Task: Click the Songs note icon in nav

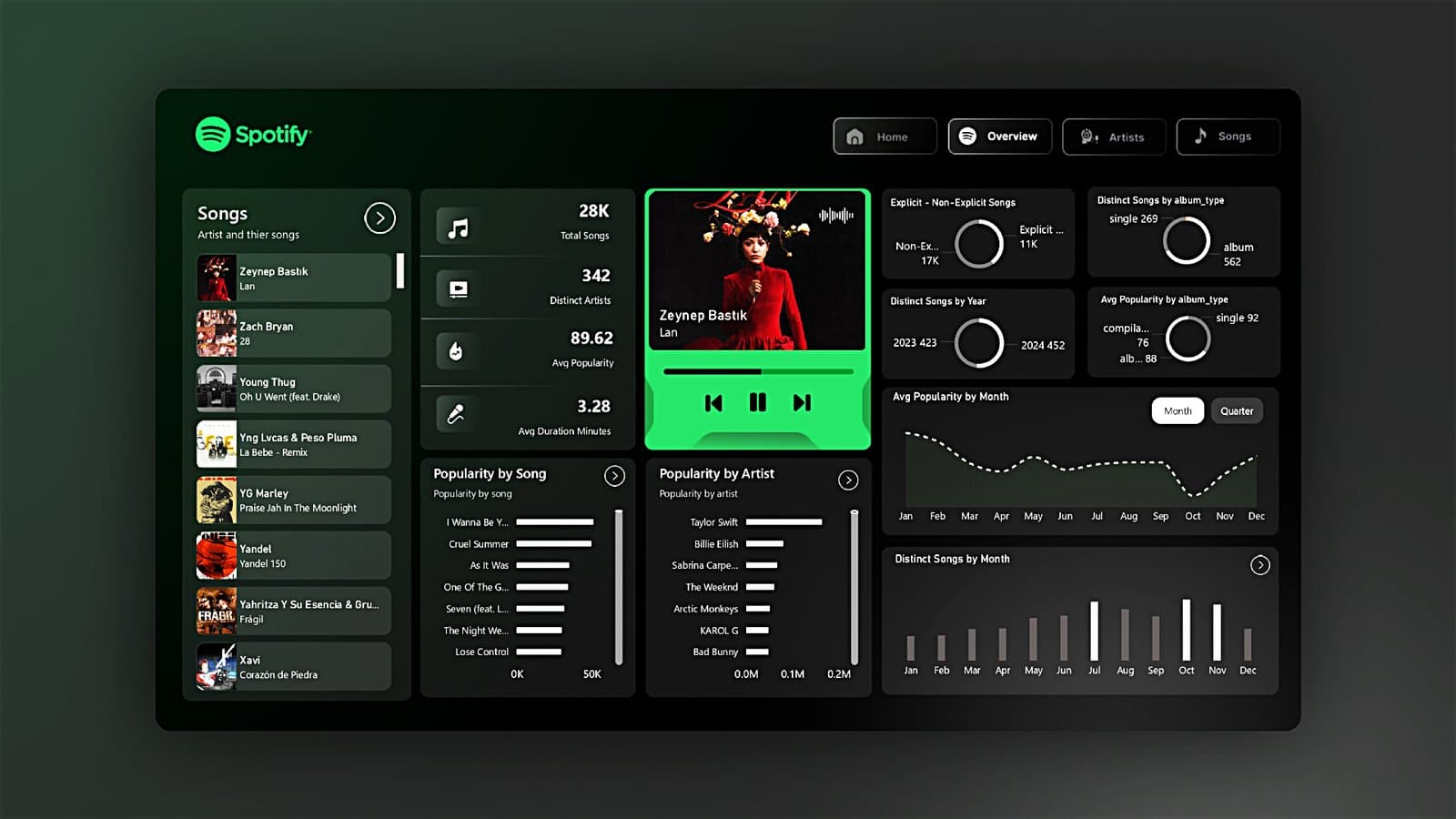Action: (1200, 136)
